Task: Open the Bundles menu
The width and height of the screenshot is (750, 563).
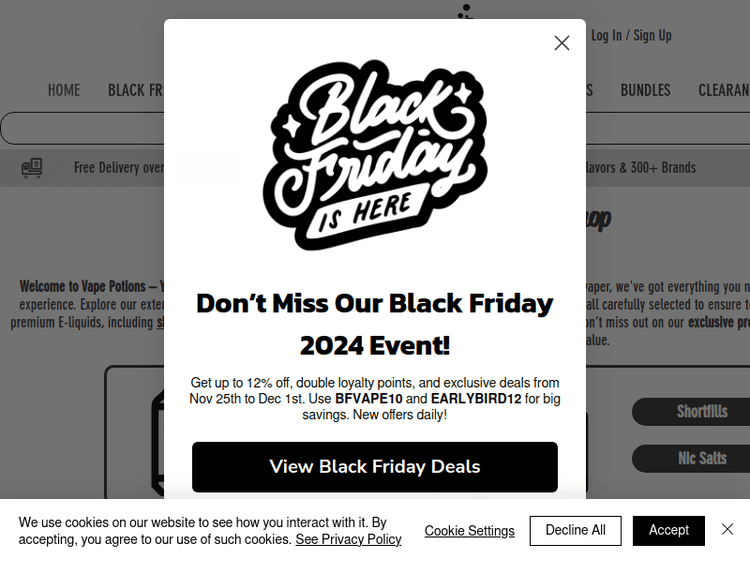Action: [645, 90]
